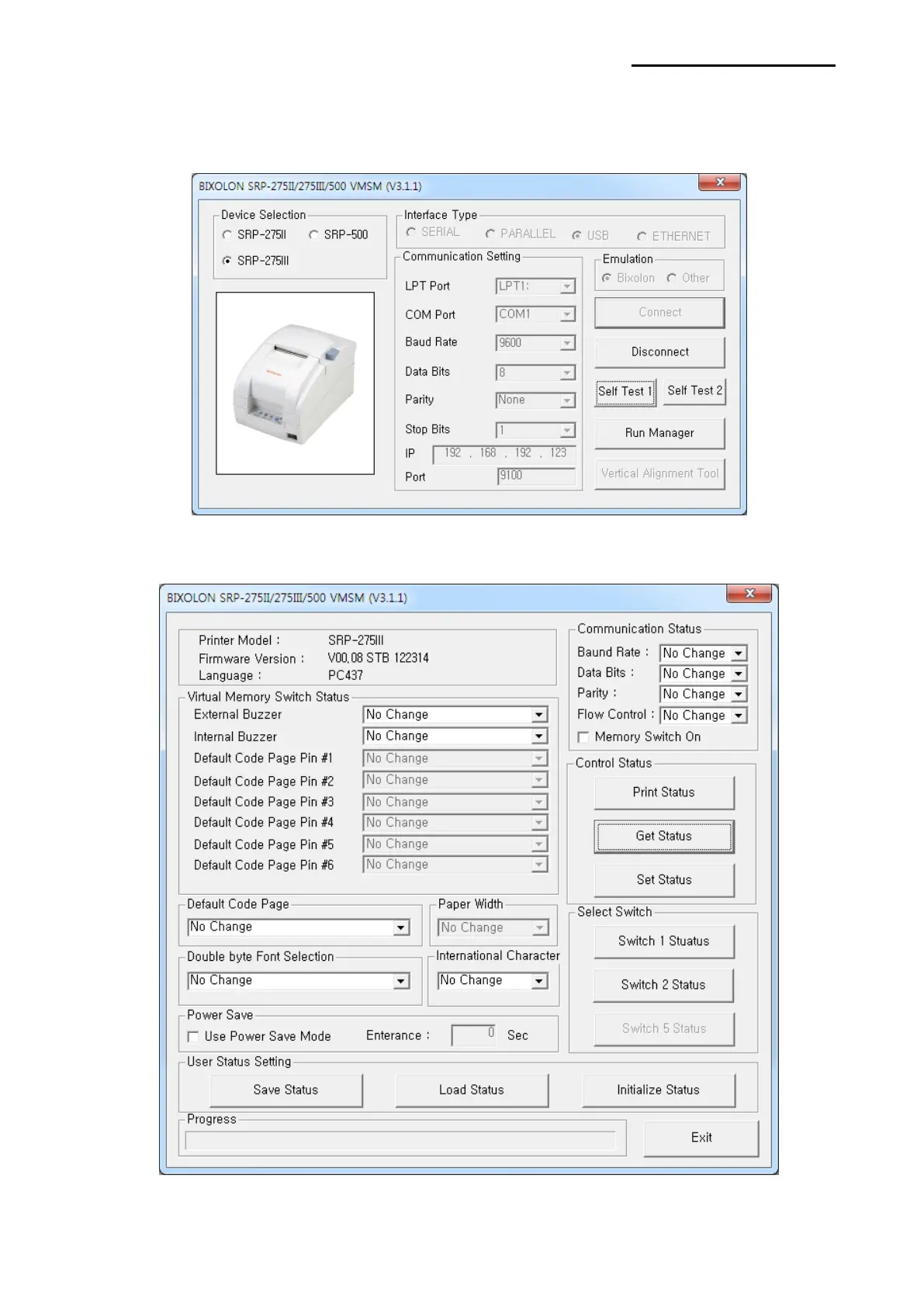This screenshot has height=1307, width=924.
Task: Click the printer preview image
Action: pyautogui.click(x=295, y=383)
